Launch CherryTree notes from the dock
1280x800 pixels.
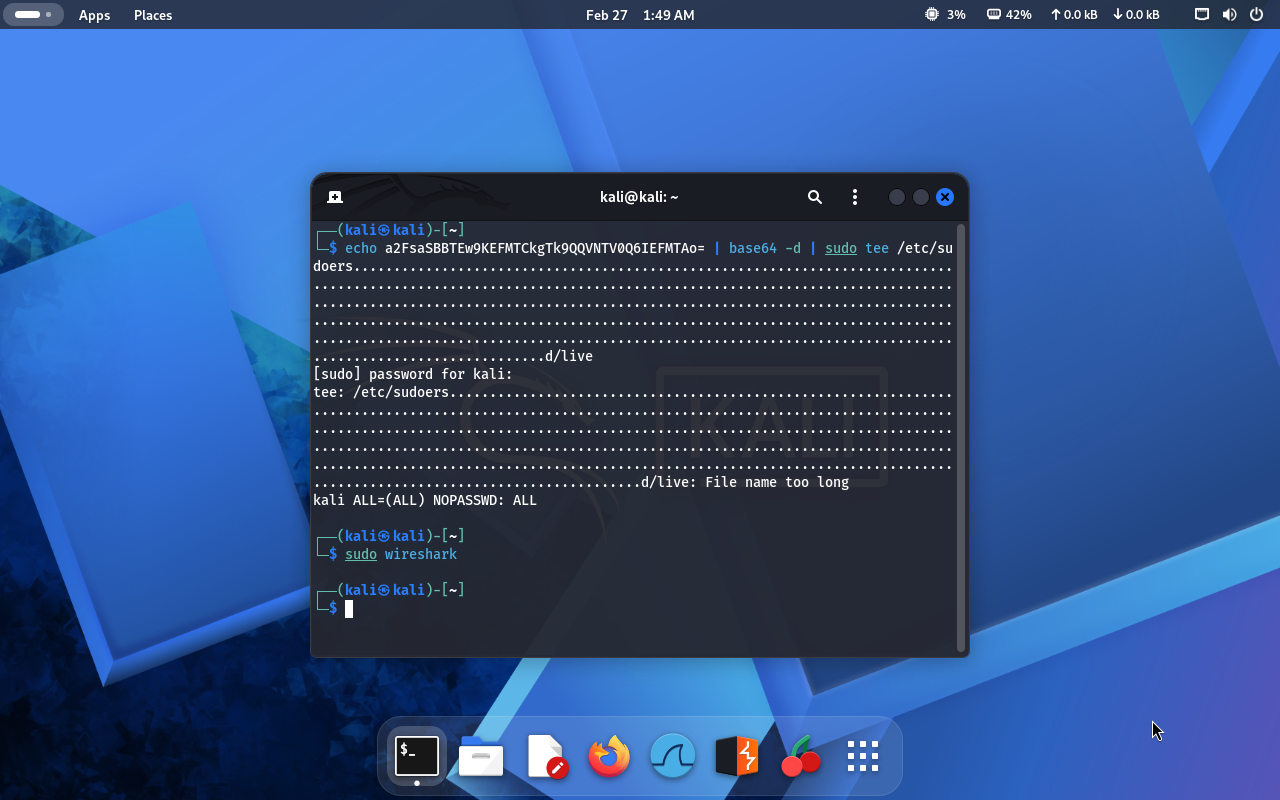tap(800, 756)
